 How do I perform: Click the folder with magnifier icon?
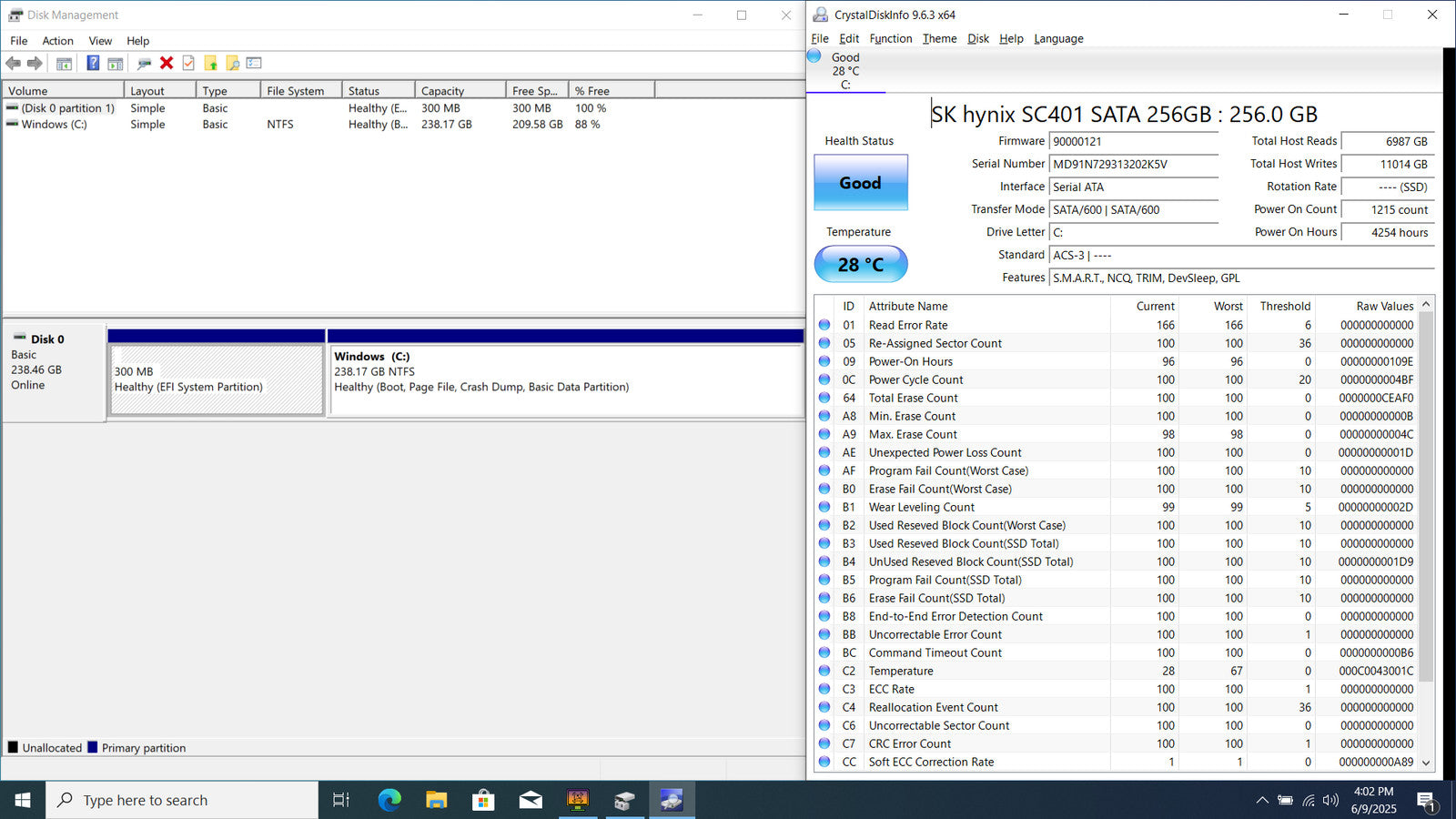[x=233, y=63]
